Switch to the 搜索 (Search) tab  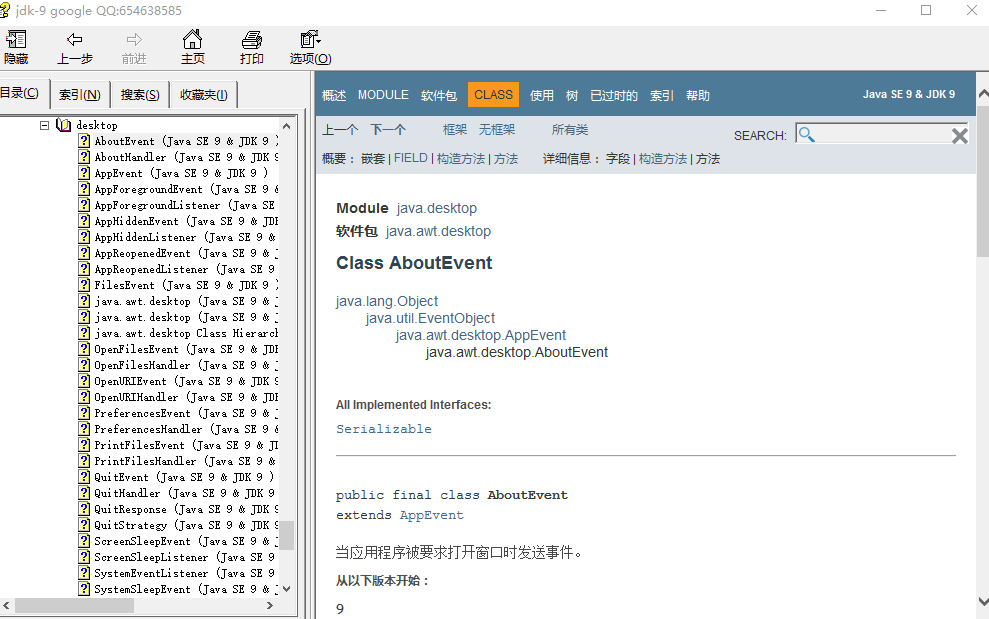point(140,95)
